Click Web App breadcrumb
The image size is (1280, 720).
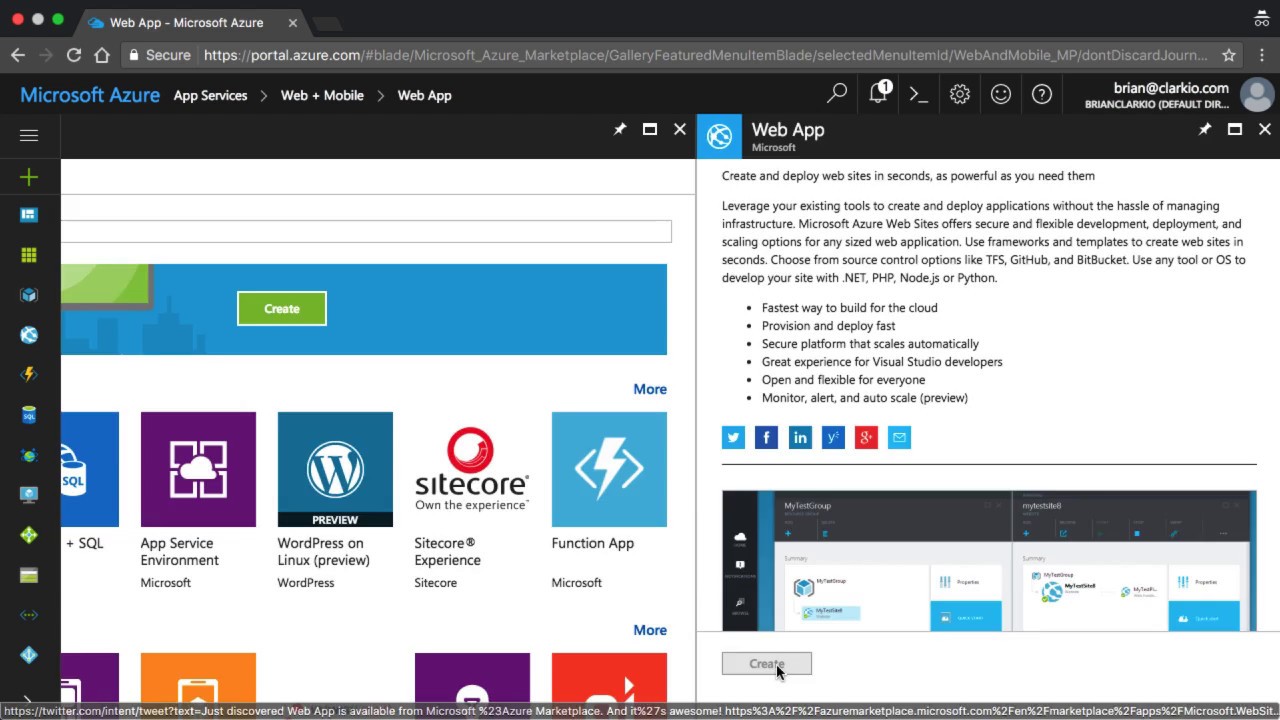pos(425,95)
